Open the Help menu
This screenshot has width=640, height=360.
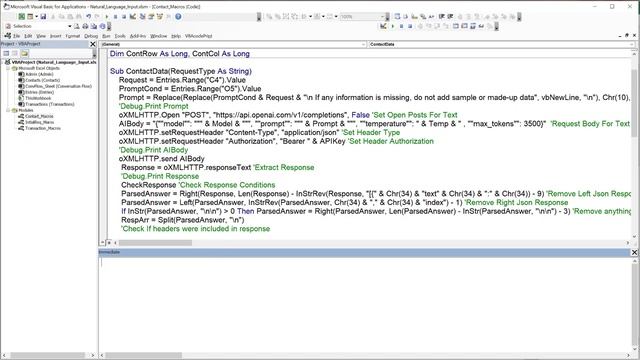click(x=176, y=36)
